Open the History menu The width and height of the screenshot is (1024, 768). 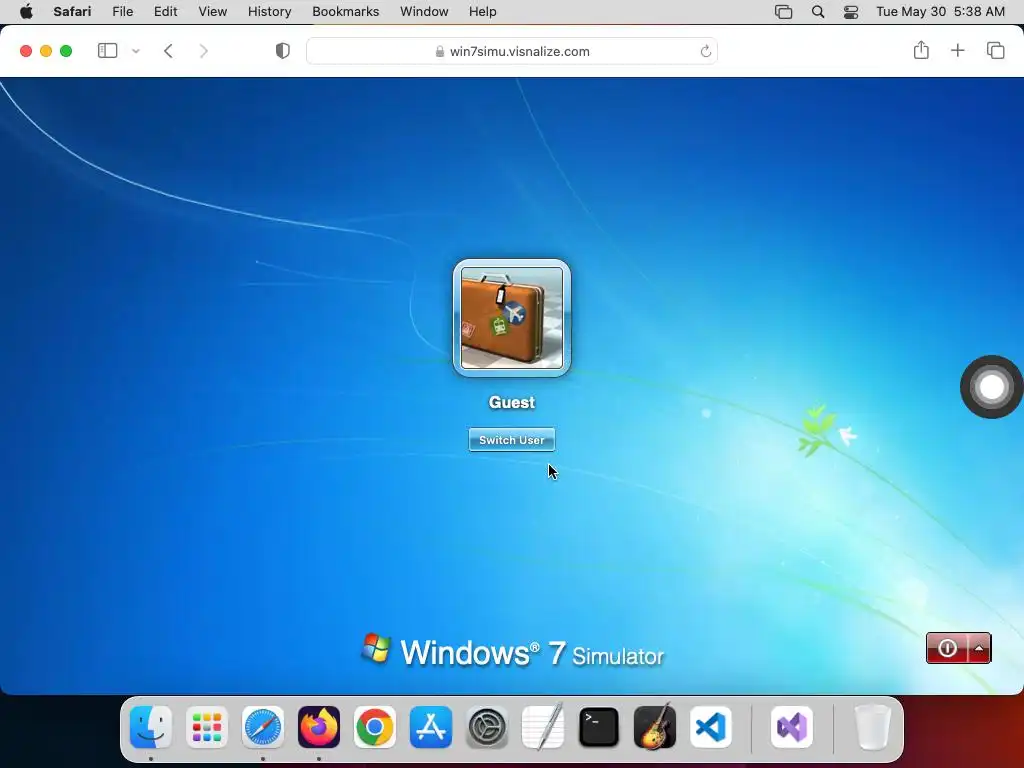[x=269, y=12]
